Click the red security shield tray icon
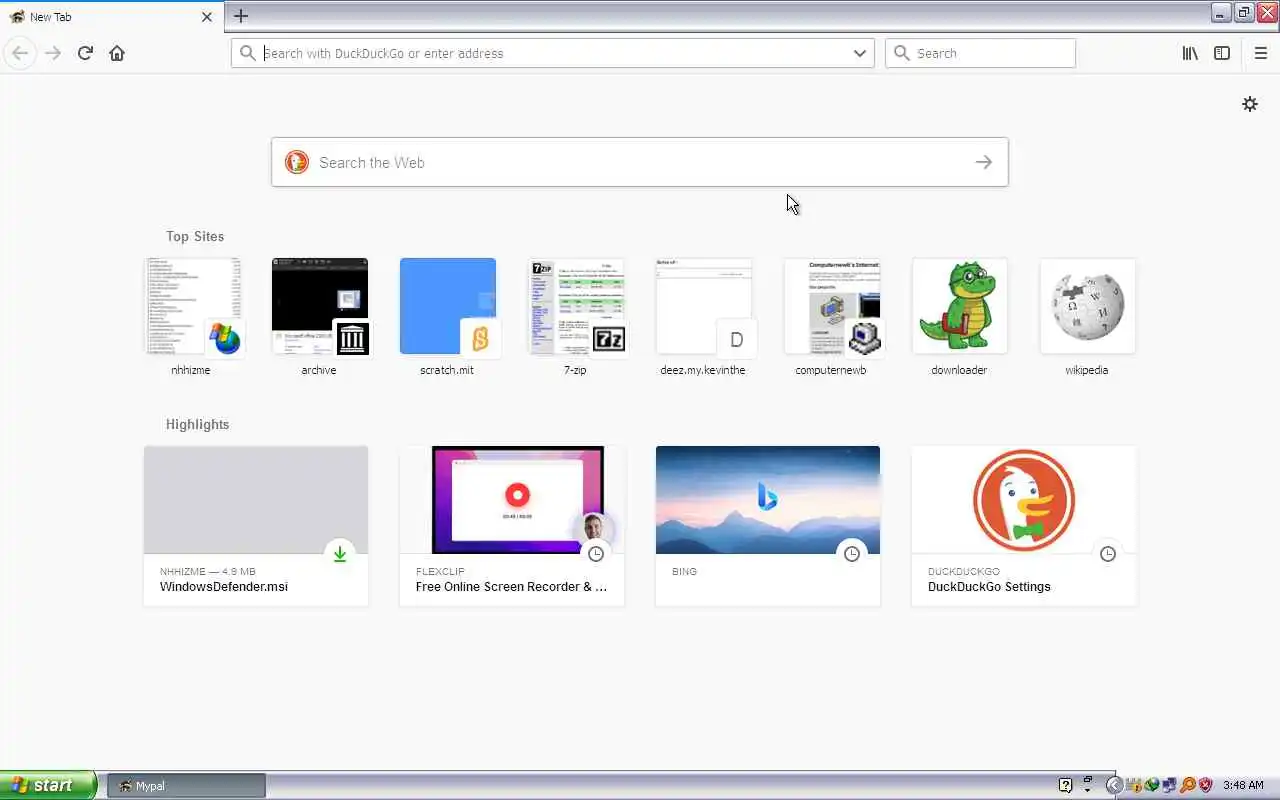 (1205, 785)
